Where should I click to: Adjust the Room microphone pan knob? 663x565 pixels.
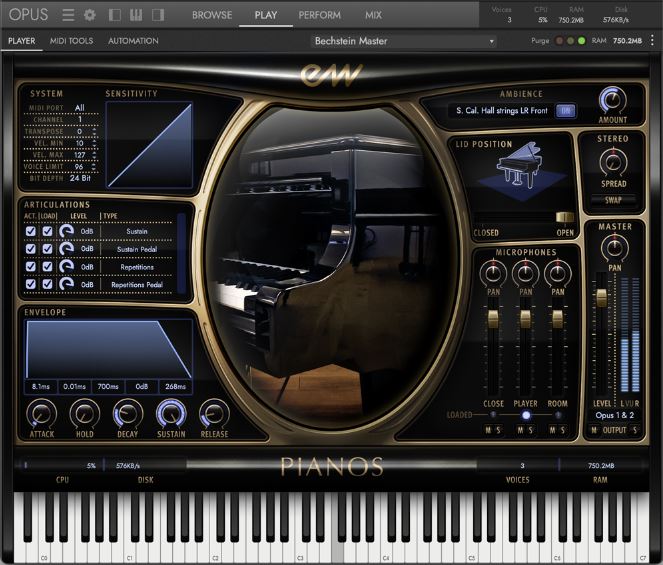[x=557, y=273]
